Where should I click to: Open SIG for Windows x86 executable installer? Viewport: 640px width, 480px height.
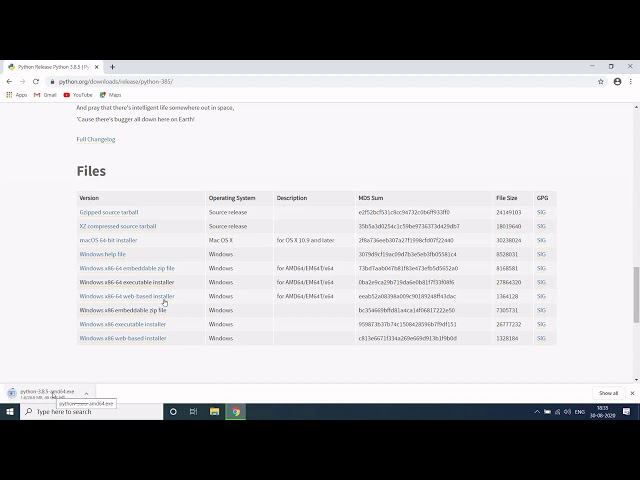pyautogui.click(x=541, y=324)
